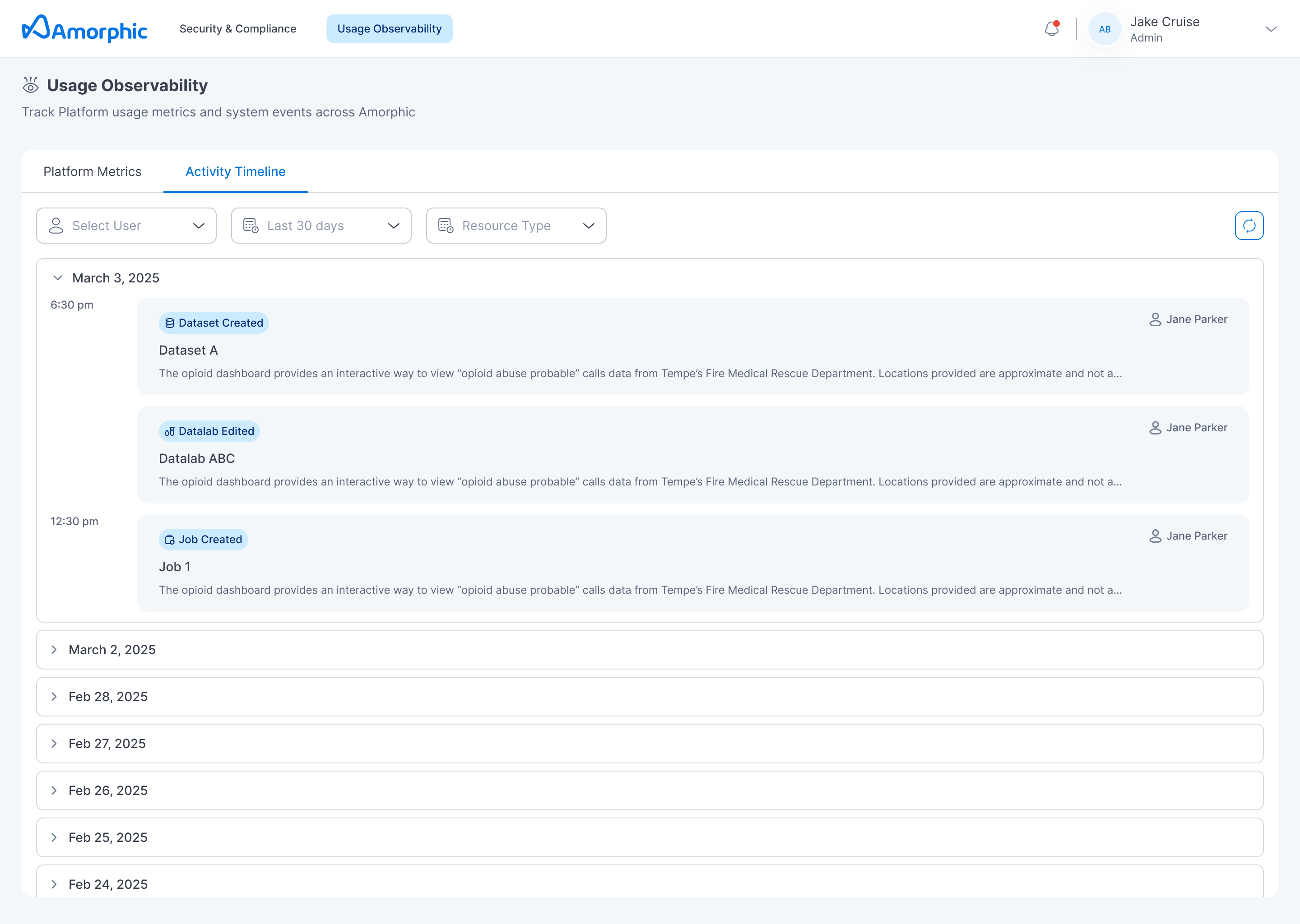Click the Amorphic logo
Screen dimensions: 1300x924
(84, 28)
